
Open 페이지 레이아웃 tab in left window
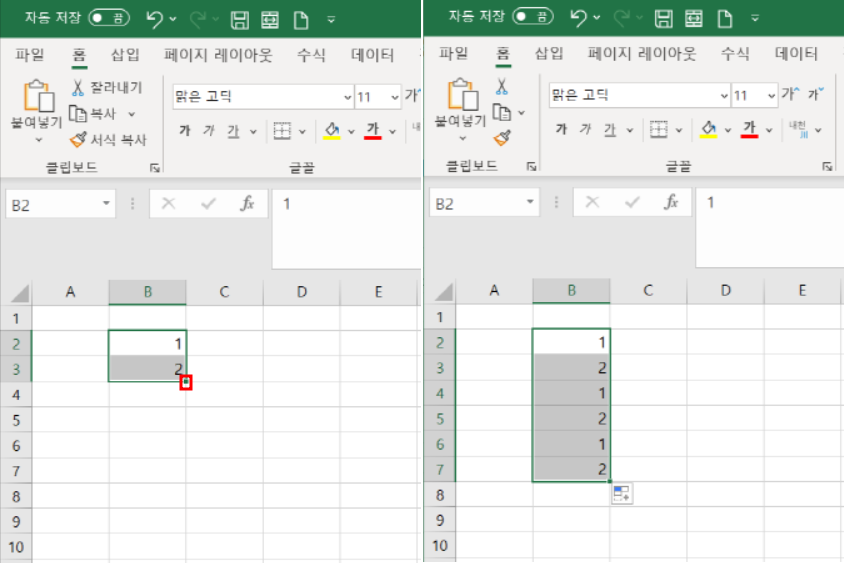tap(218, 55)
